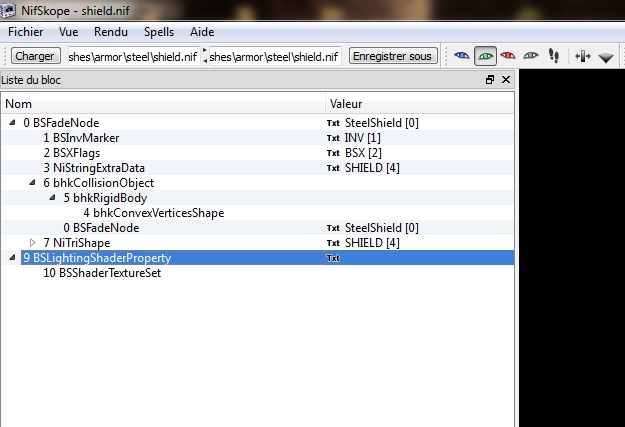Click the Txt icon beside INV [1]
Image resolution: width=625 pixels, height=427 pixels.
point(333,138)
